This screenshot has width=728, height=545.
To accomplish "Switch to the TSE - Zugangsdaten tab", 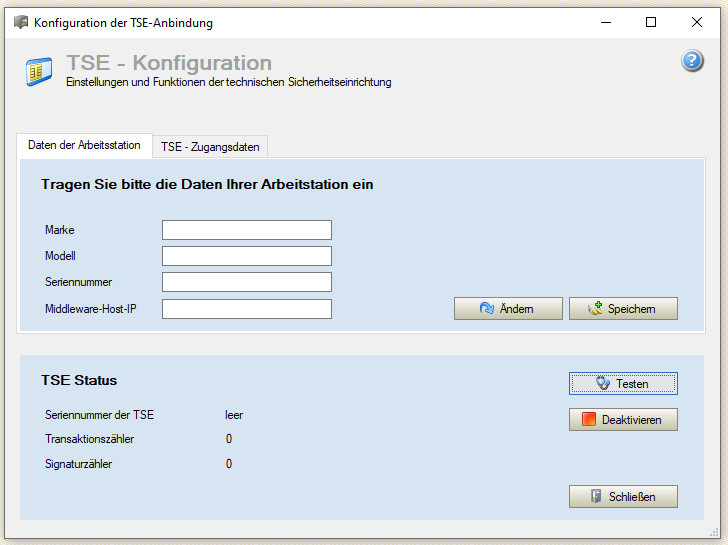I will pos(210,147).
